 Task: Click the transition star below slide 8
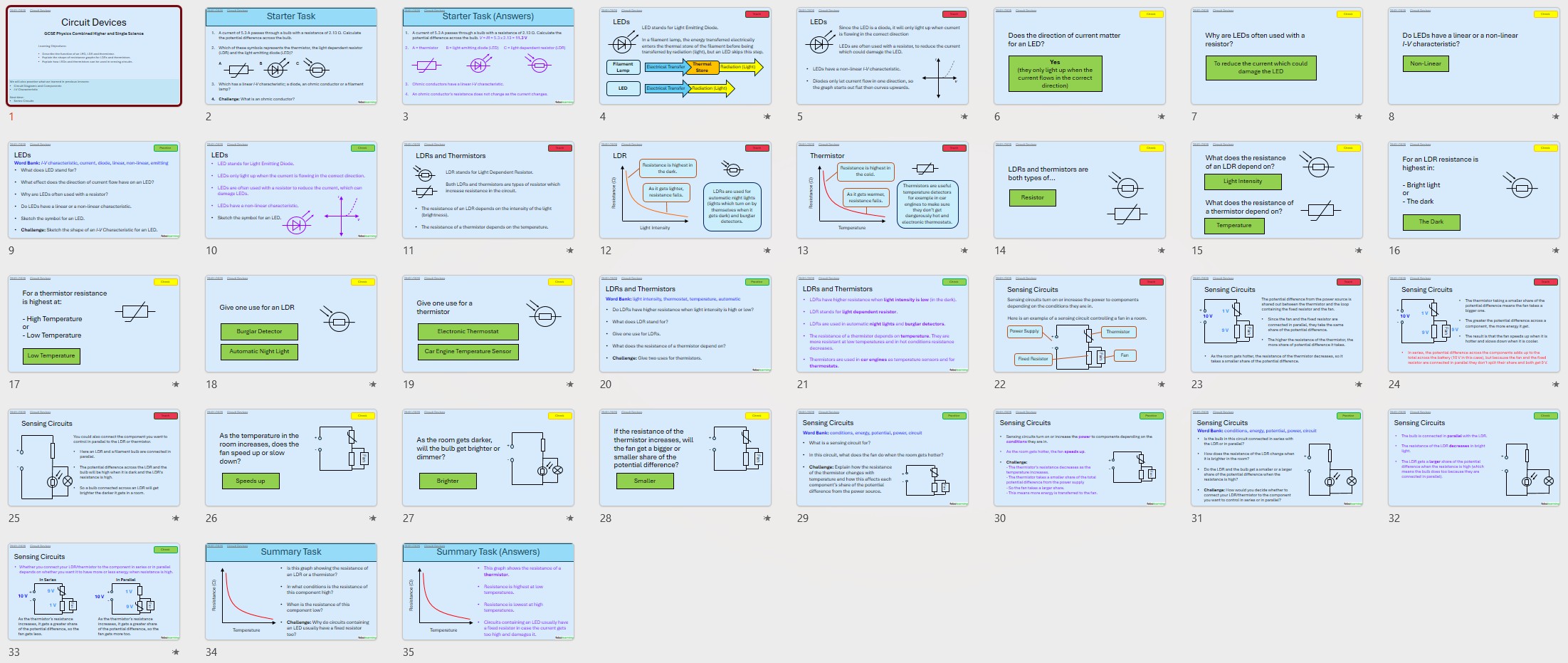(x=1555, y=117)
